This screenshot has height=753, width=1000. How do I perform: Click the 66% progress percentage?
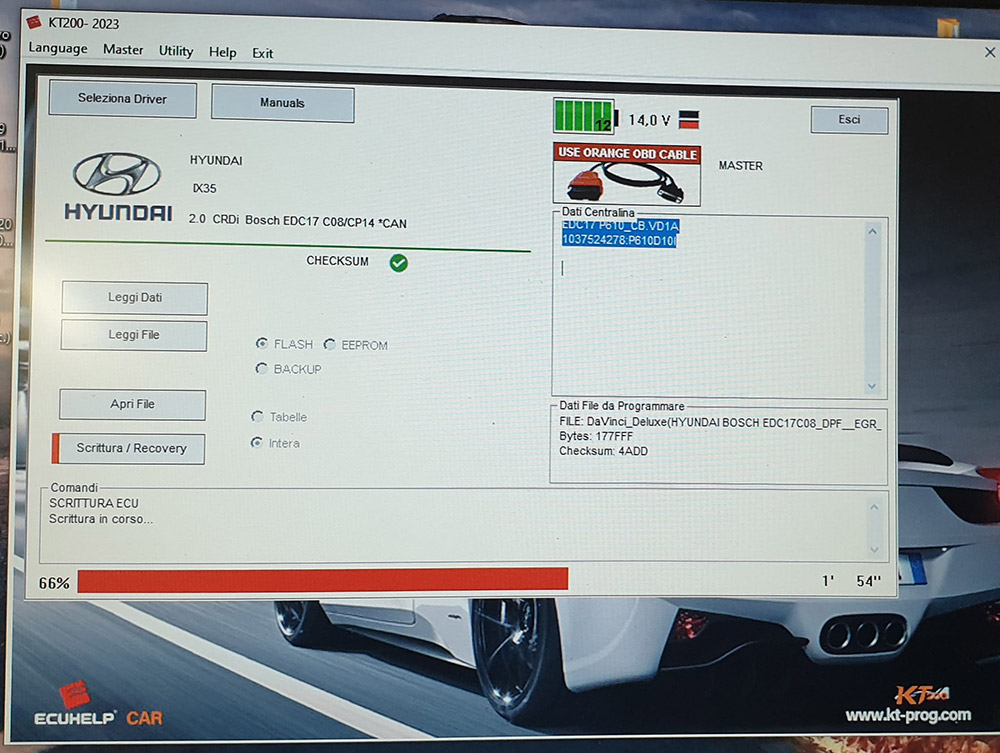tap(54, 583)
